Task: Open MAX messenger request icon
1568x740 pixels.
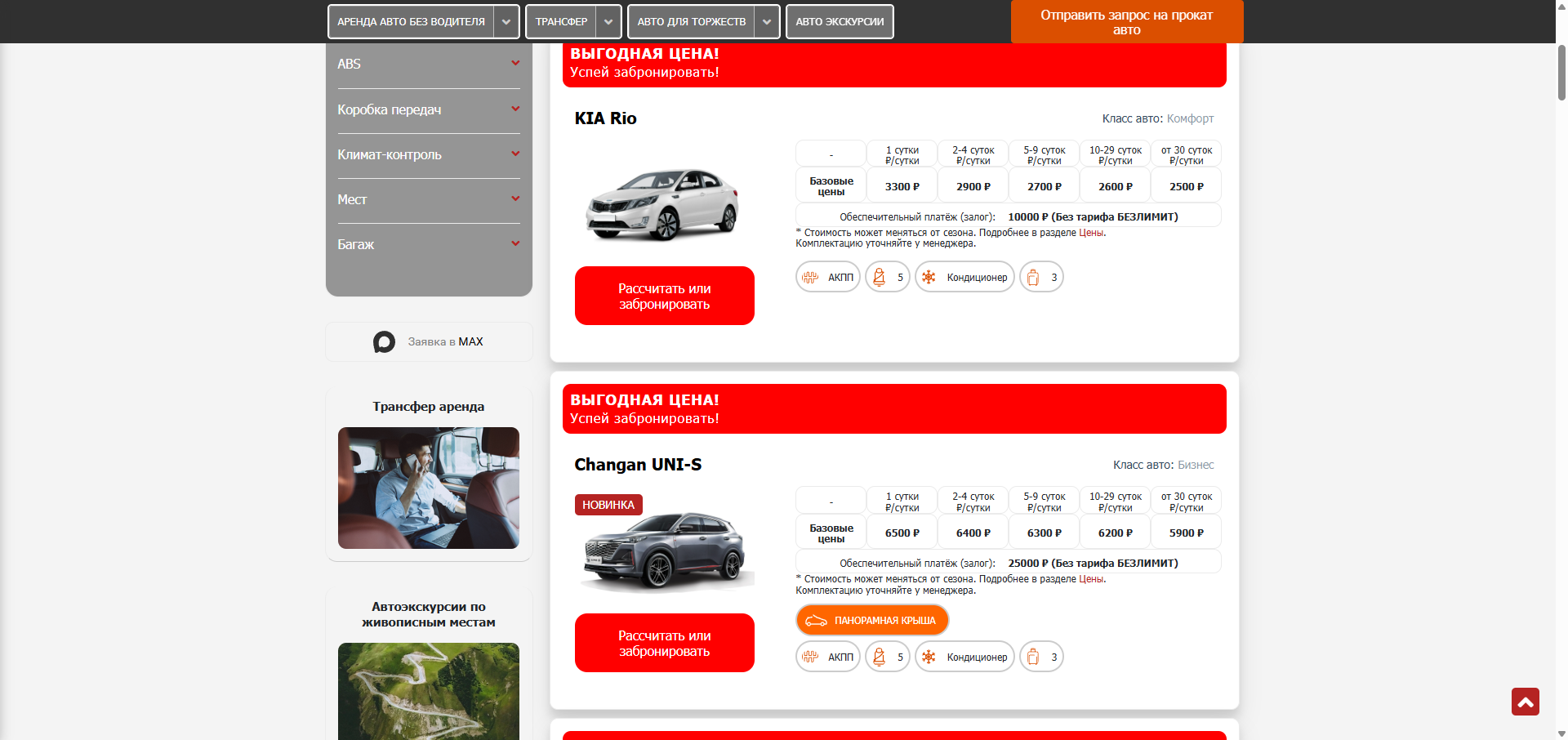Action: point(384,341)
